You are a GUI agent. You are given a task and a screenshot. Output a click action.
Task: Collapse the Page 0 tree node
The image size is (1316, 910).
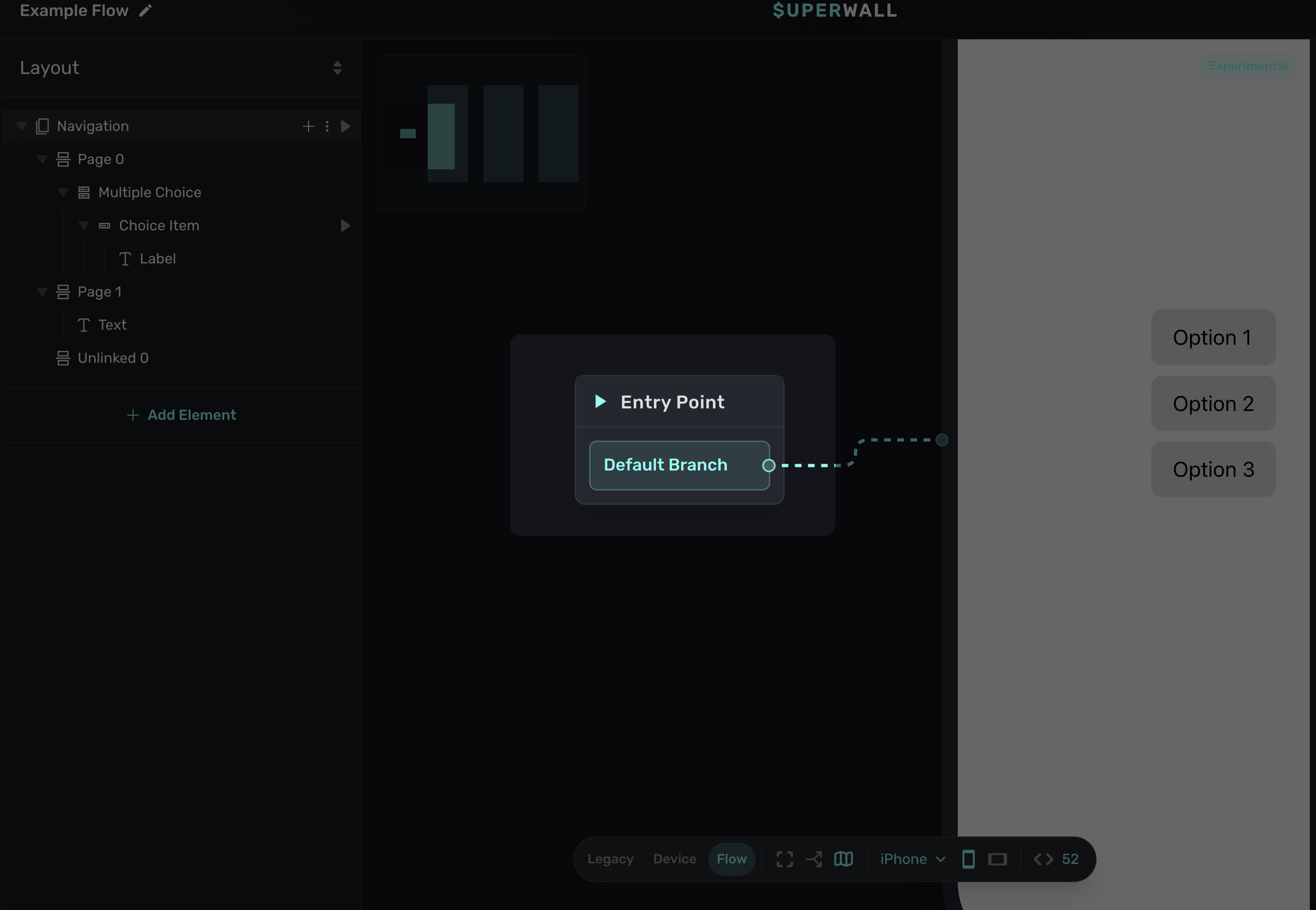tap(42, 159)
